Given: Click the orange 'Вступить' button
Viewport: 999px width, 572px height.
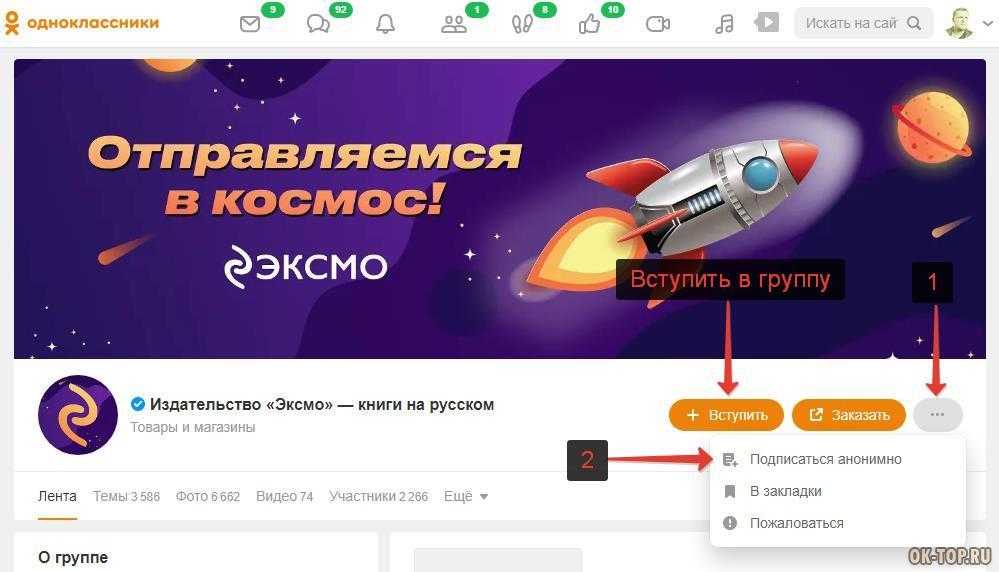Looking at the screenshot, I should (726, 415).
